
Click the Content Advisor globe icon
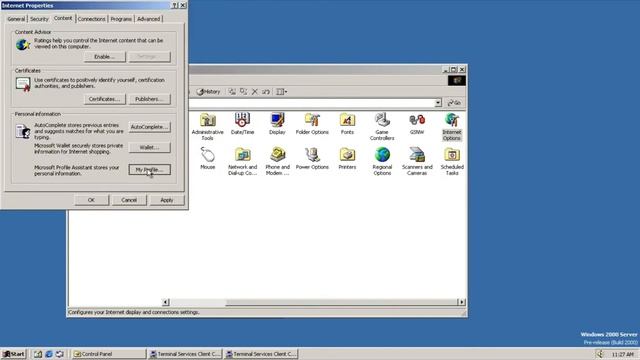coord(23,44)
